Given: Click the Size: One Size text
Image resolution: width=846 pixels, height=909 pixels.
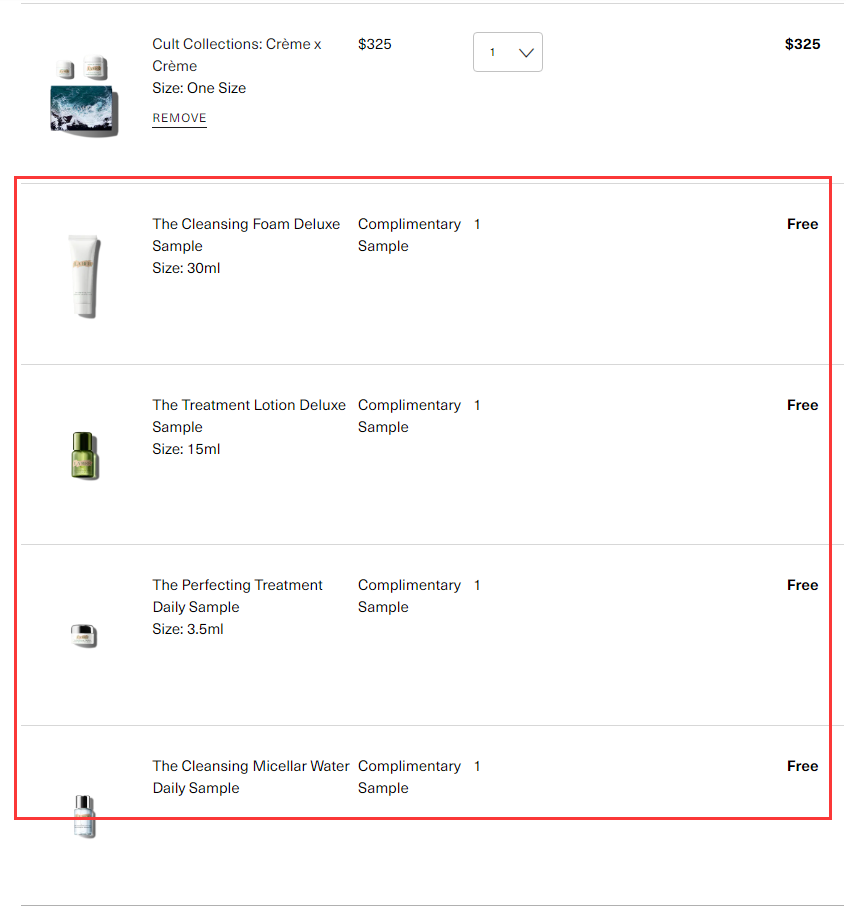Looking at the screenshot, I should click(199, 88).
